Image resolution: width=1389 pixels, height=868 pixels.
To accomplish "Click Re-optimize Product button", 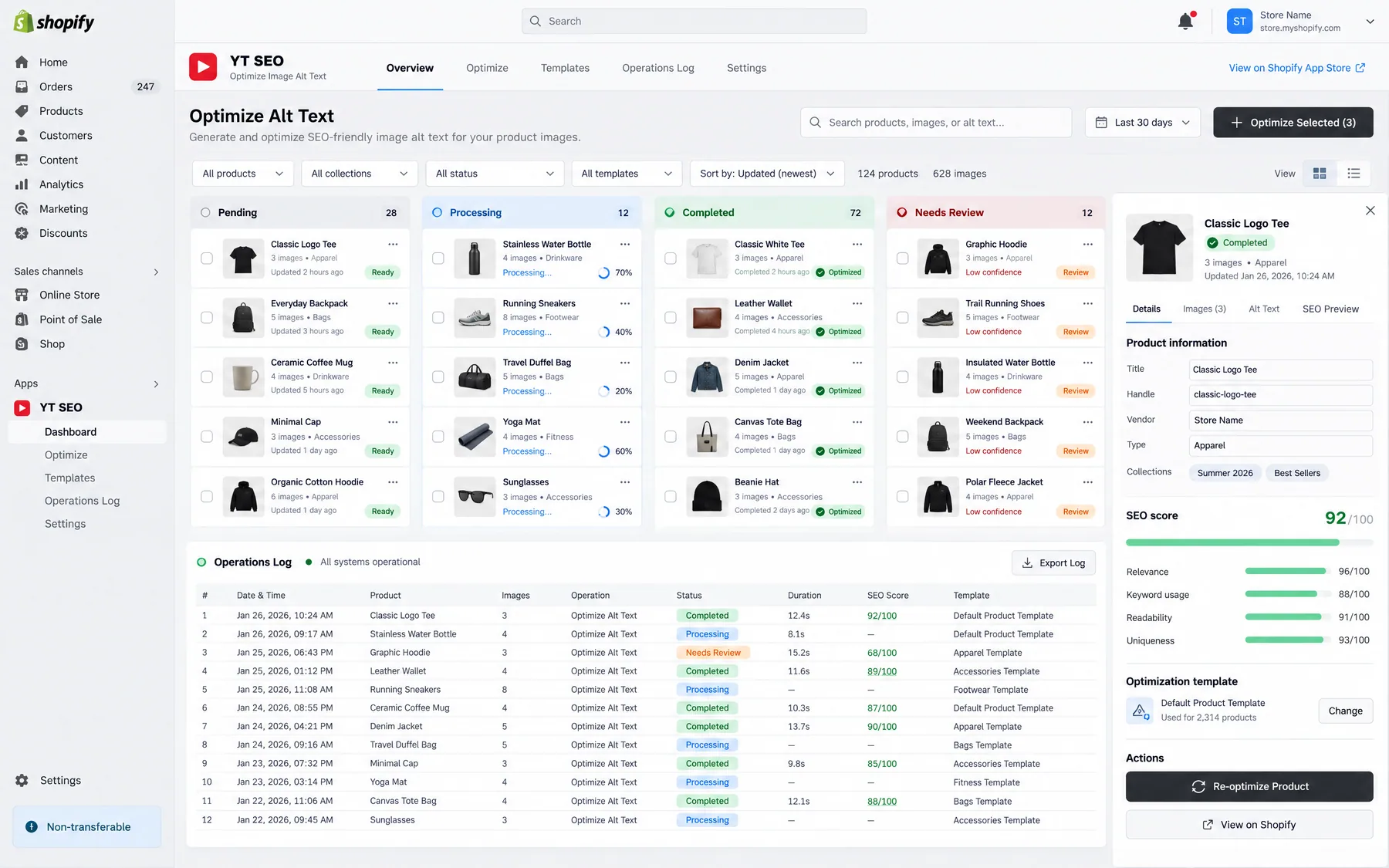I will coord(1249,786).
